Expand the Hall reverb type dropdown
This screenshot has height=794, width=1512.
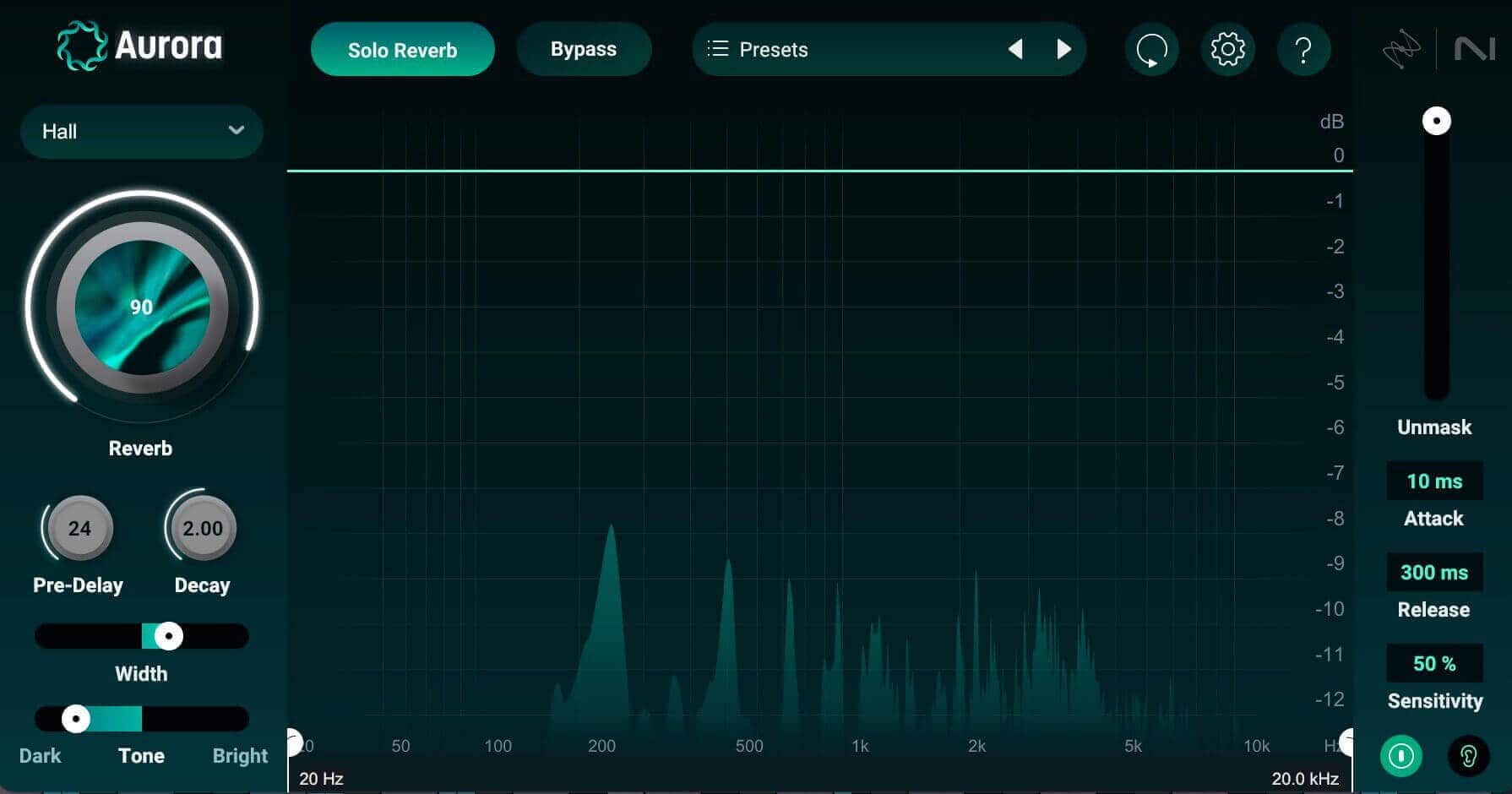coord(142,132)
